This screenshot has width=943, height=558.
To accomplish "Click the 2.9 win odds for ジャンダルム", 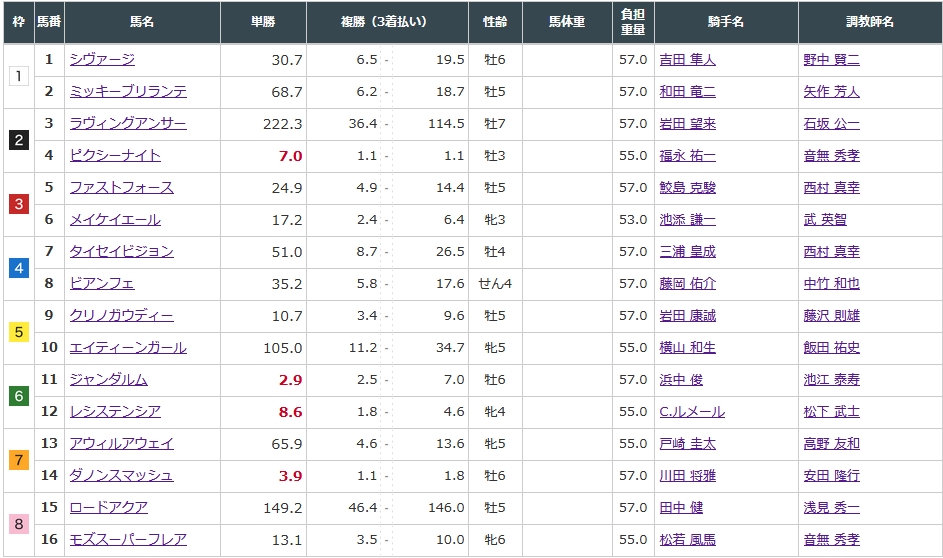I will point(290,380).
